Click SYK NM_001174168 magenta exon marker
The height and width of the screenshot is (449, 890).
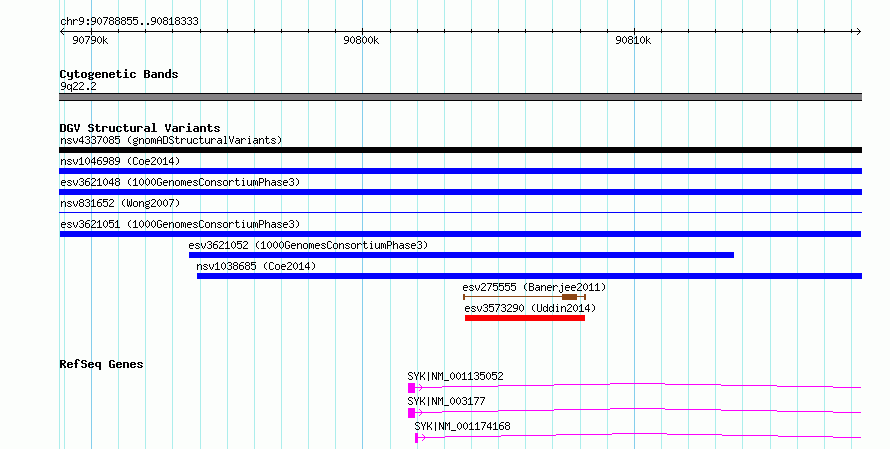click(417, 438)
